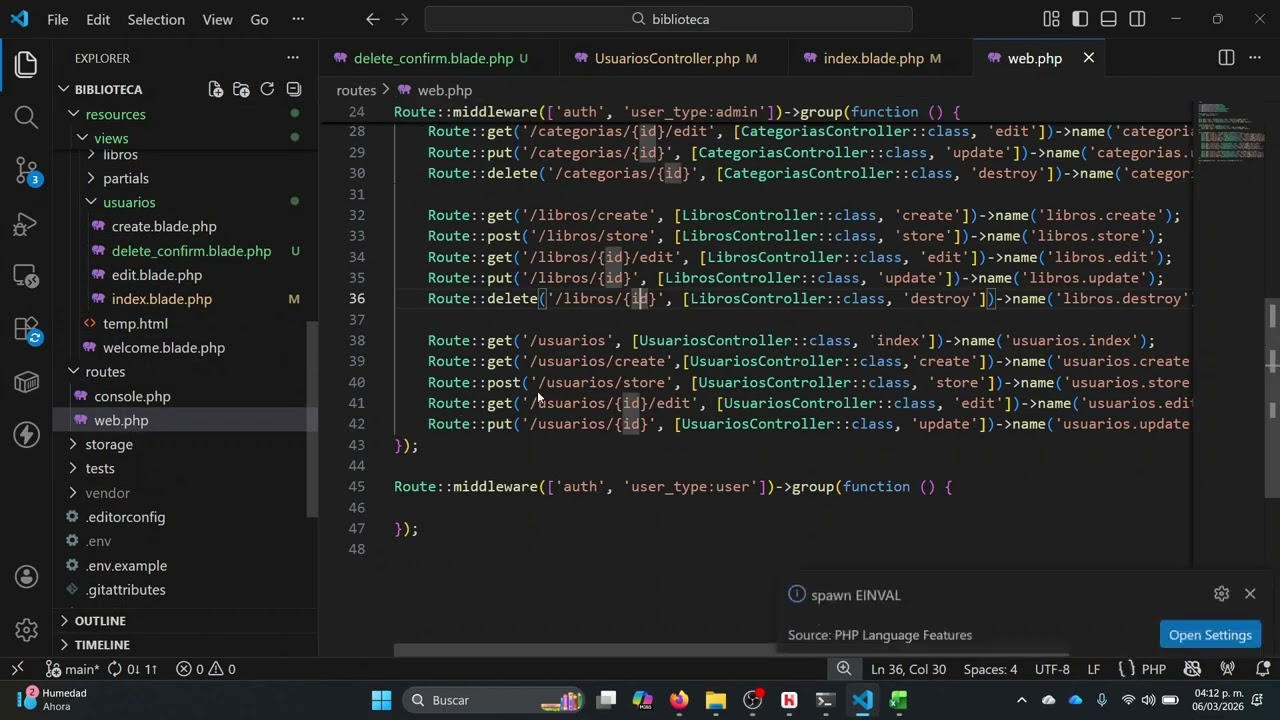Open the Remote Explorer view icon
Image resolution: width=1280 pixels, height=720 pixels.
point(27,277)
